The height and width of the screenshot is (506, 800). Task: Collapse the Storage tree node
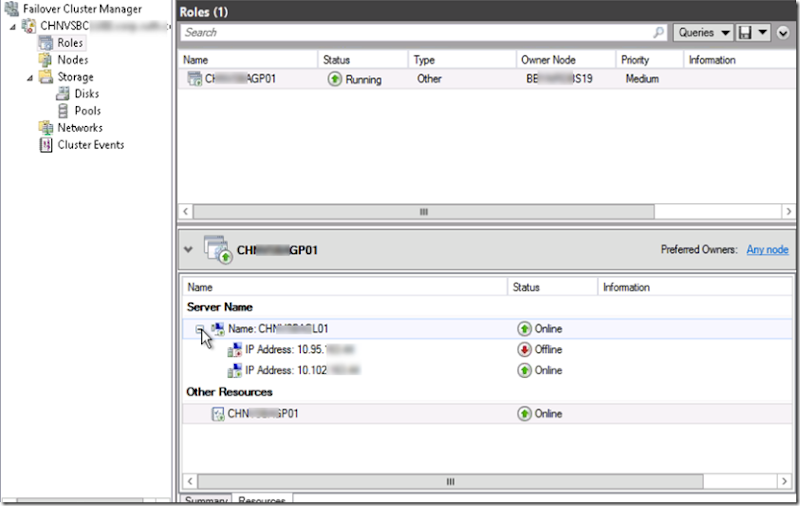point(30,77)
